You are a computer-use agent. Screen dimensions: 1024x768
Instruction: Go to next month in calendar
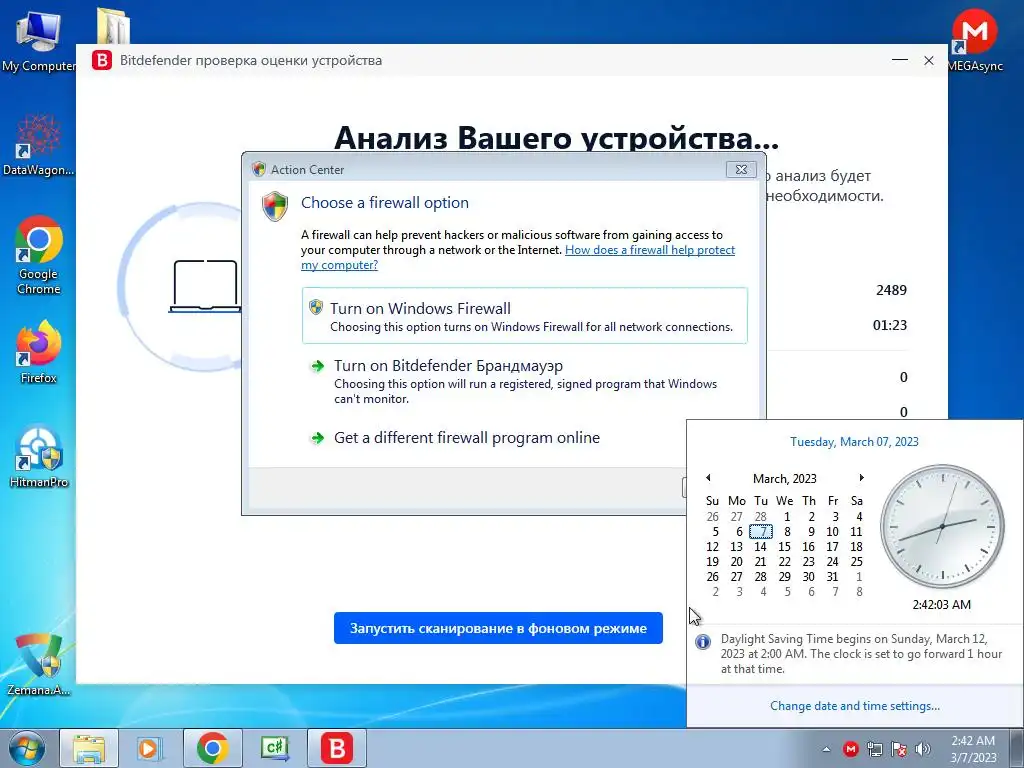pyautogui.click(x=861, y=478)
